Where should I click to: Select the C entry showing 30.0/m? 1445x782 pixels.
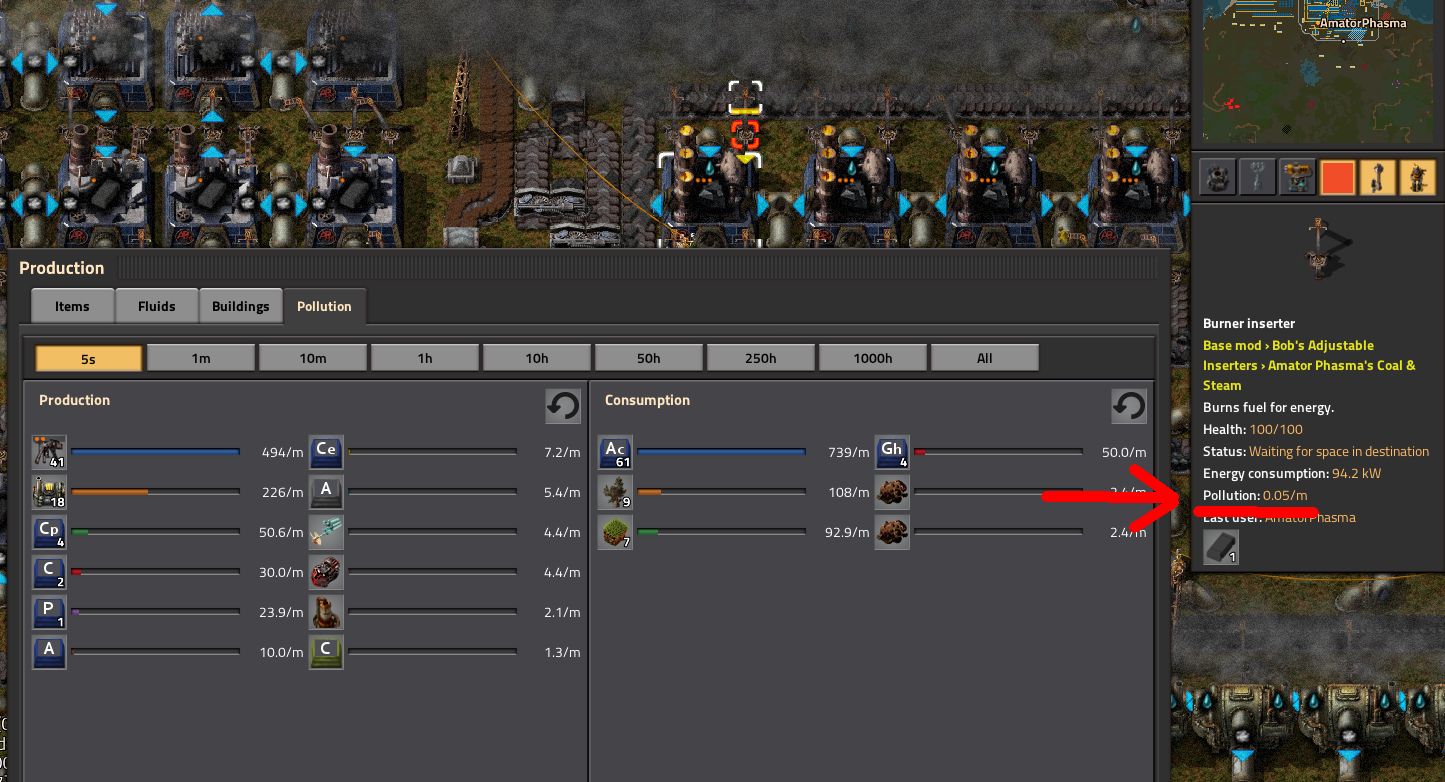[49, 572]
